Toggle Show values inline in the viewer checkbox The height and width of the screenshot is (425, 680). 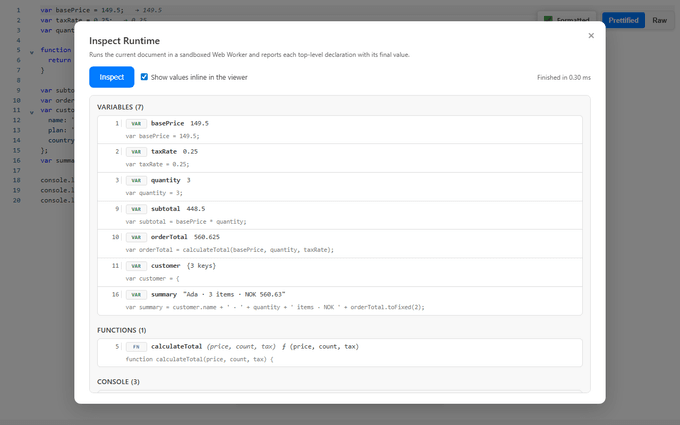(x=144, y=77)
